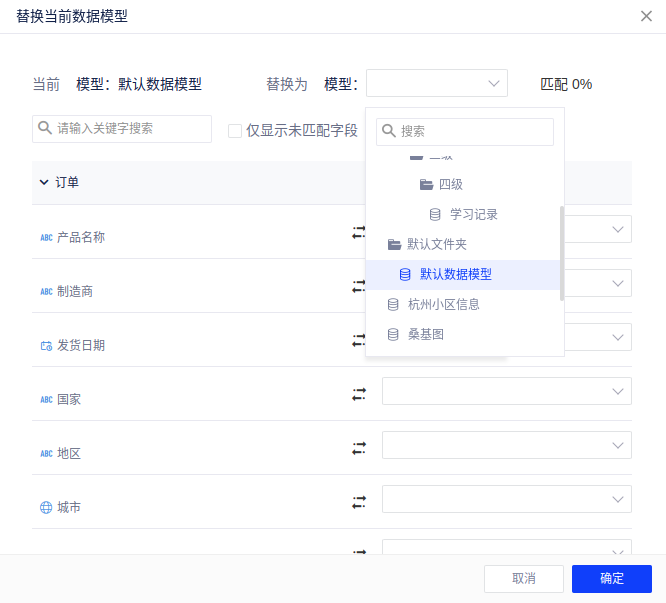Click the calendar icon next to 发货日期

tap(46, 346)
